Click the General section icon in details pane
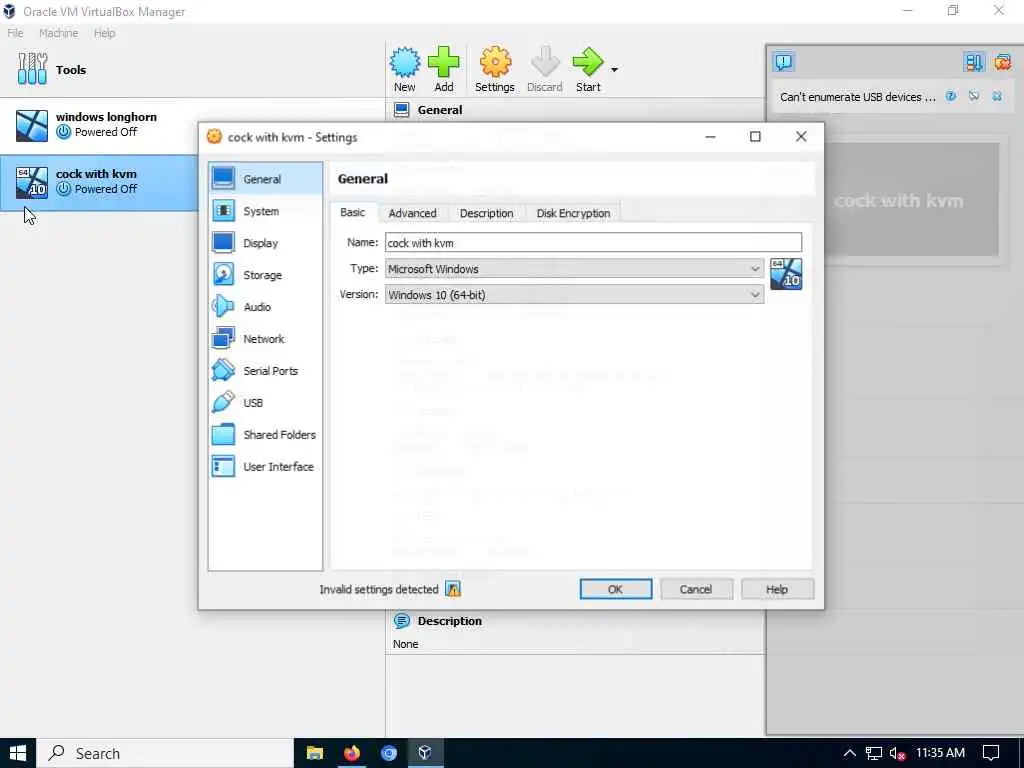Viewport: 1024px width, 768px height. pos(402,110)
